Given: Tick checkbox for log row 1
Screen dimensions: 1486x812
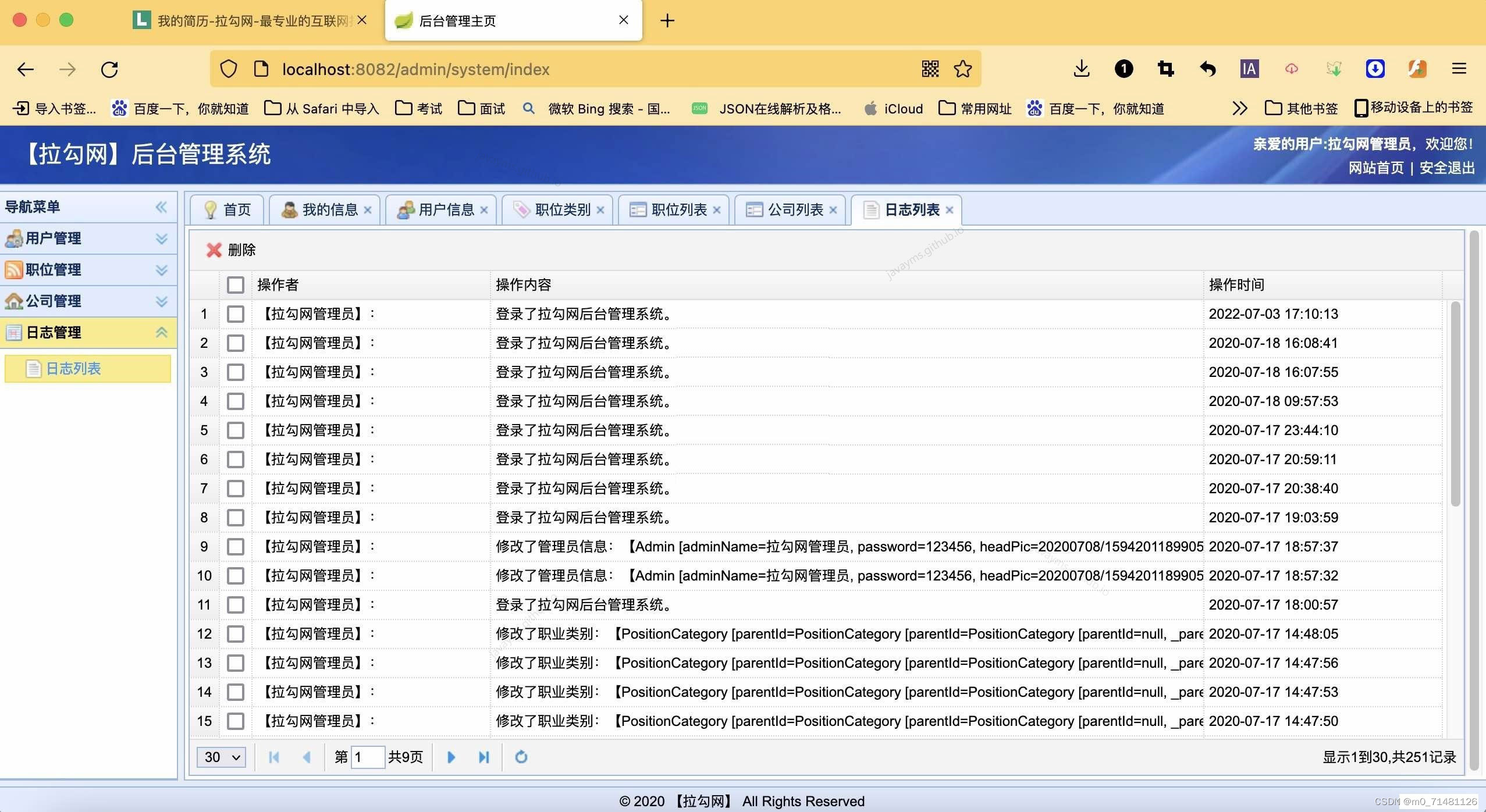Looking at the screenshot, I should [236, 314].
